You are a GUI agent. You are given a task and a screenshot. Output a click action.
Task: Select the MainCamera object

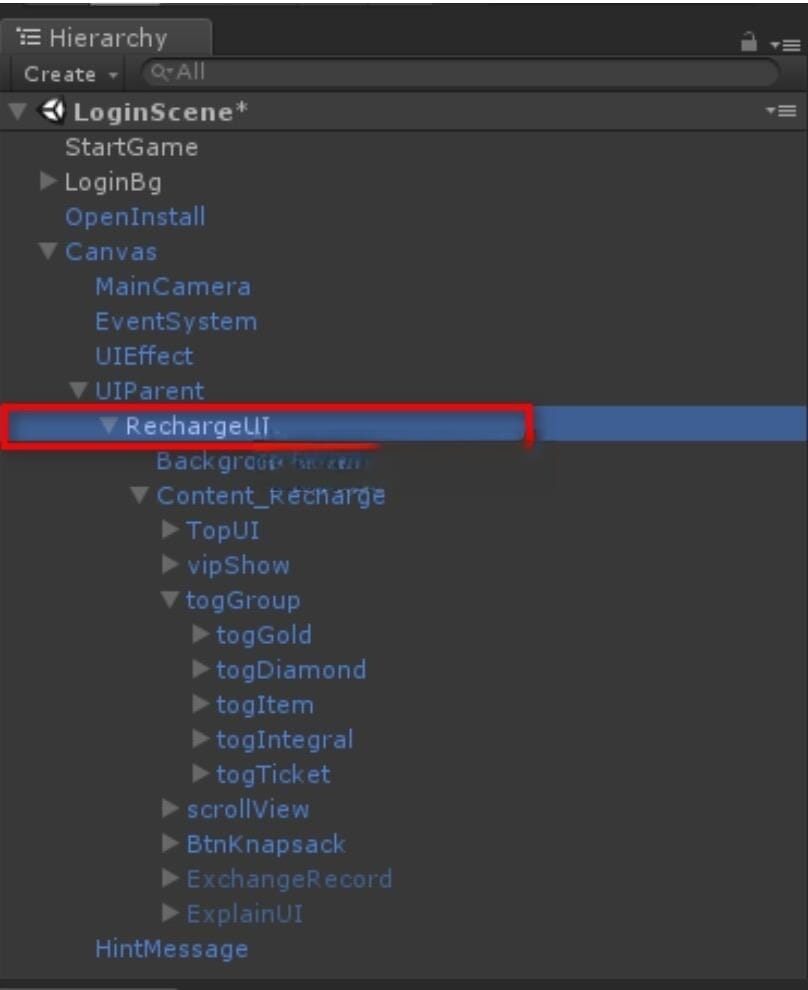tap(172, 287)
